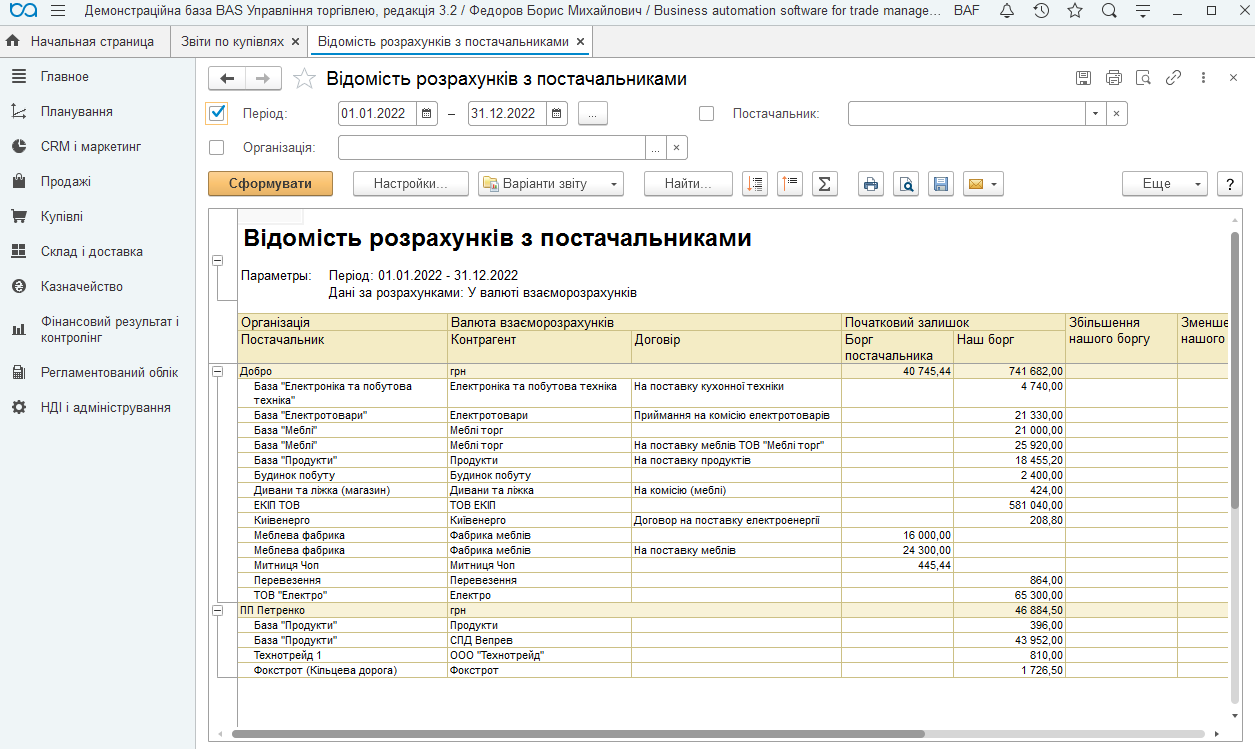Click the copy link icon
The width and height of the screenshot is (1255, 749).
[x=1174, y=78]
